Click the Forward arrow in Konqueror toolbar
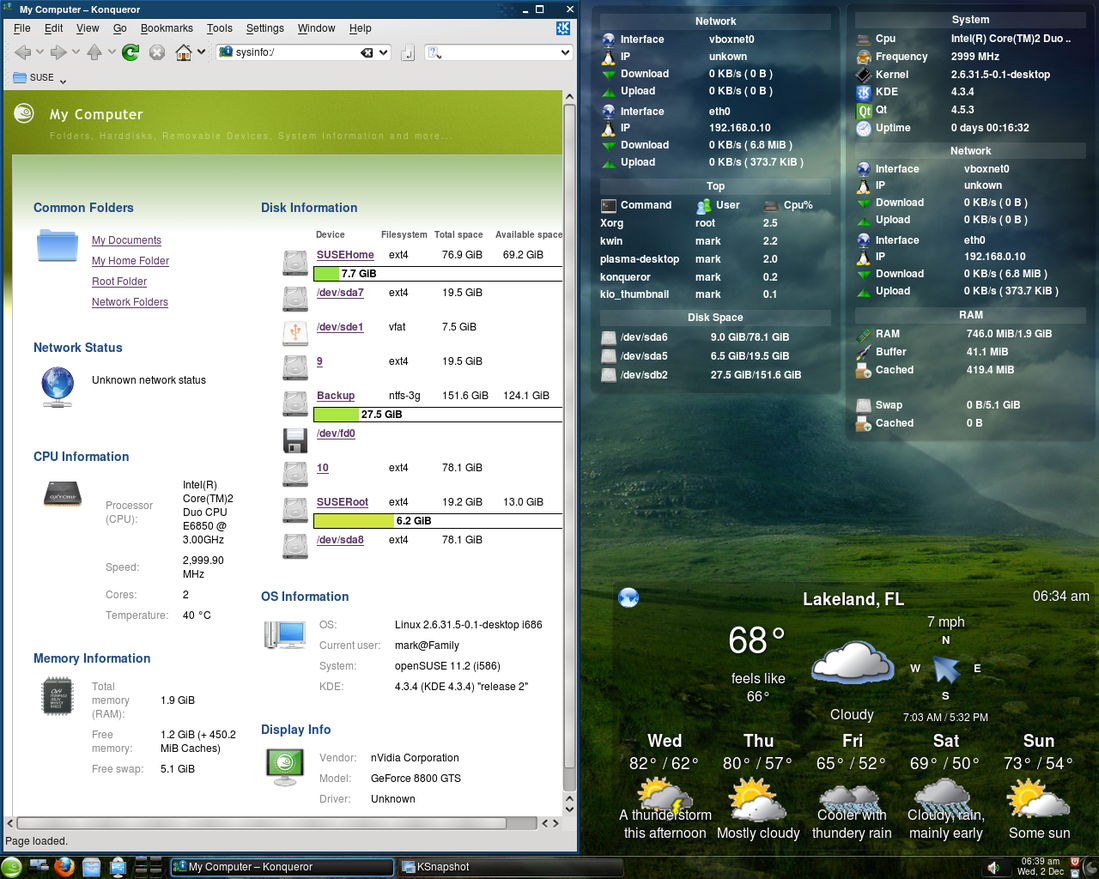1099x879 pixels. point(59,53)
